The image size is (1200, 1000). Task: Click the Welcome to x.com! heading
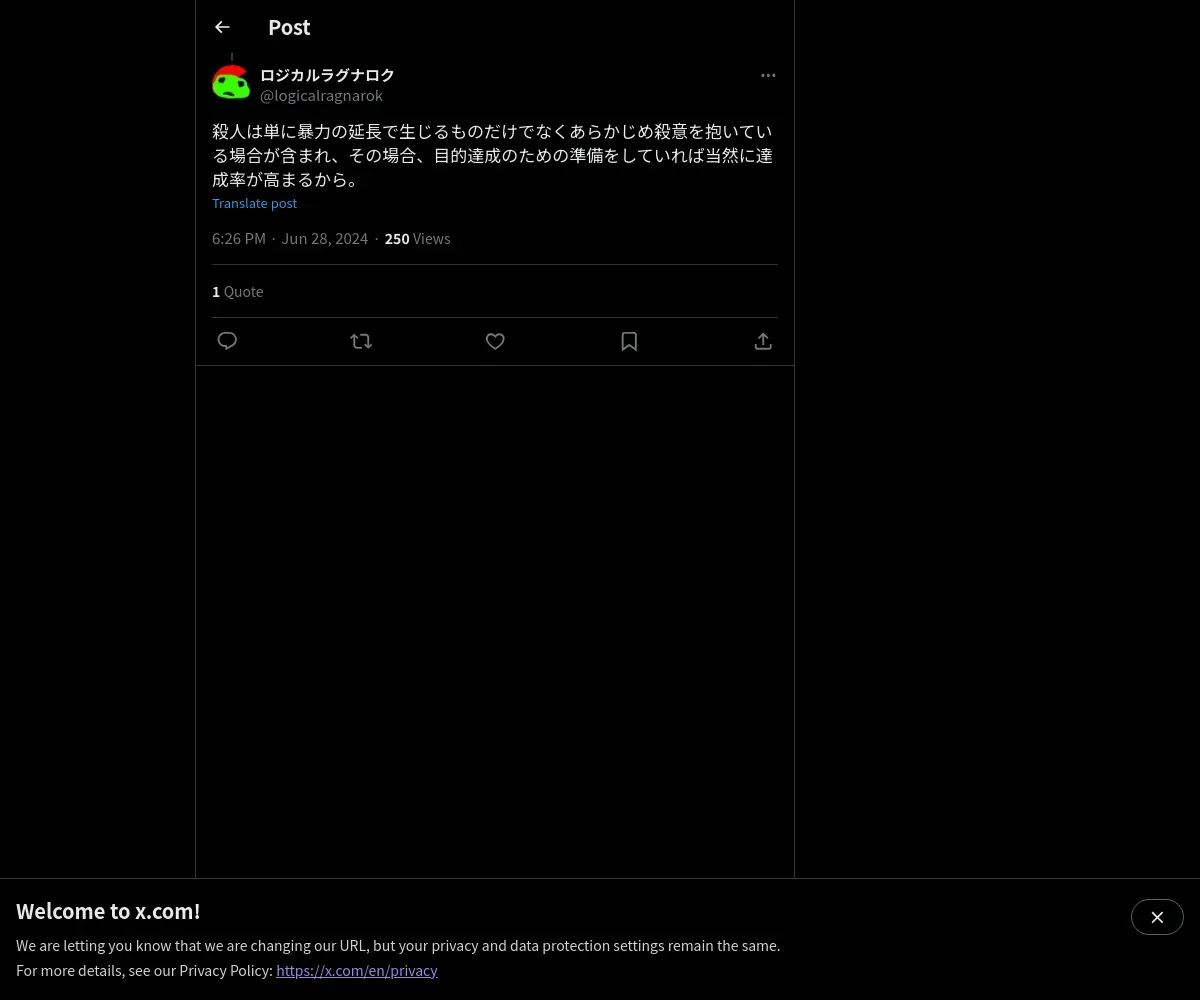[x=108, y=911]
